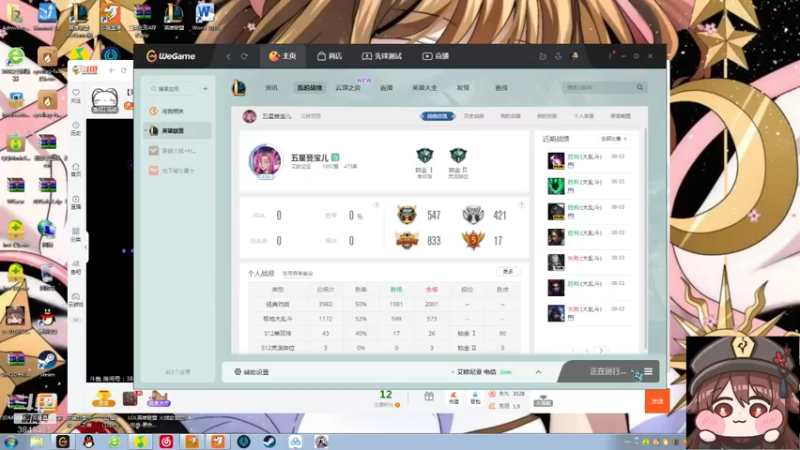Viewport: 800px width, 450px height.
Task: Go to next page of recent matches
Action: (601, 351)
